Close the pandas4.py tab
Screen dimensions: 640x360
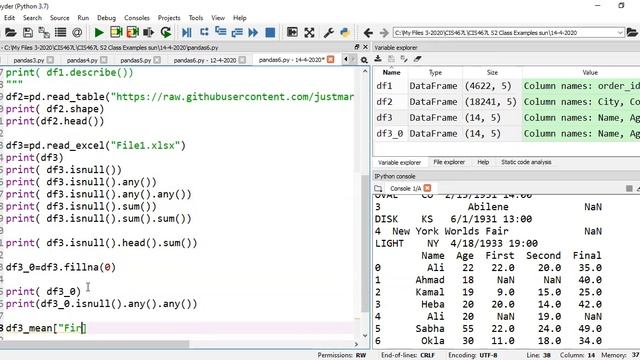click(x=104, y=60)
